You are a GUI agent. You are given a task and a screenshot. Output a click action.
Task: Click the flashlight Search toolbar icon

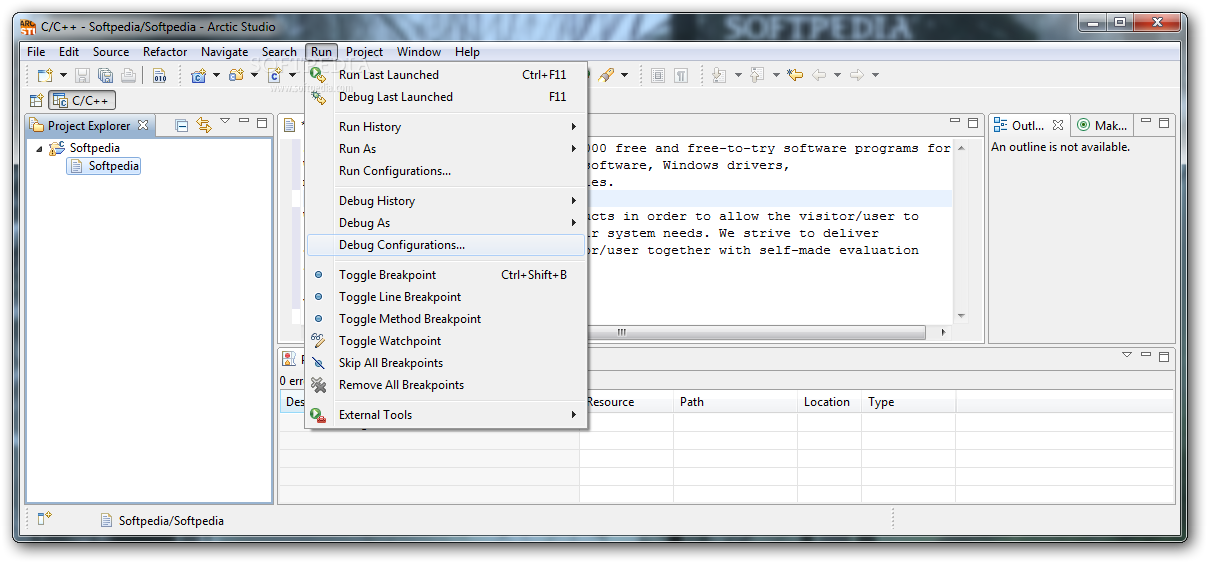point(606,75)
